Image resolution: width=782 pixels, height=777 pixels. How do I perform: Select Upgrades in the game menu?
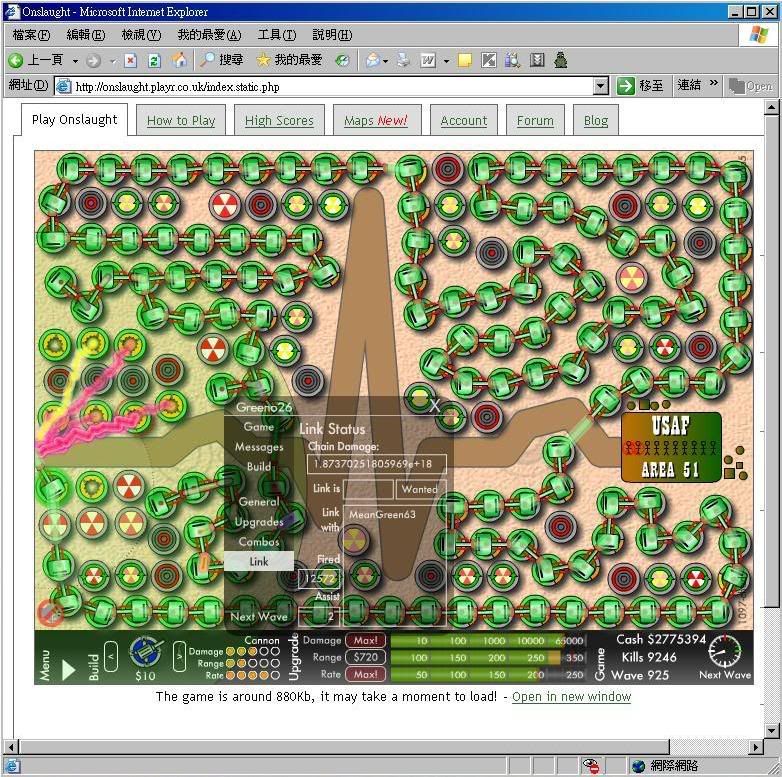[x=259, y=522]
